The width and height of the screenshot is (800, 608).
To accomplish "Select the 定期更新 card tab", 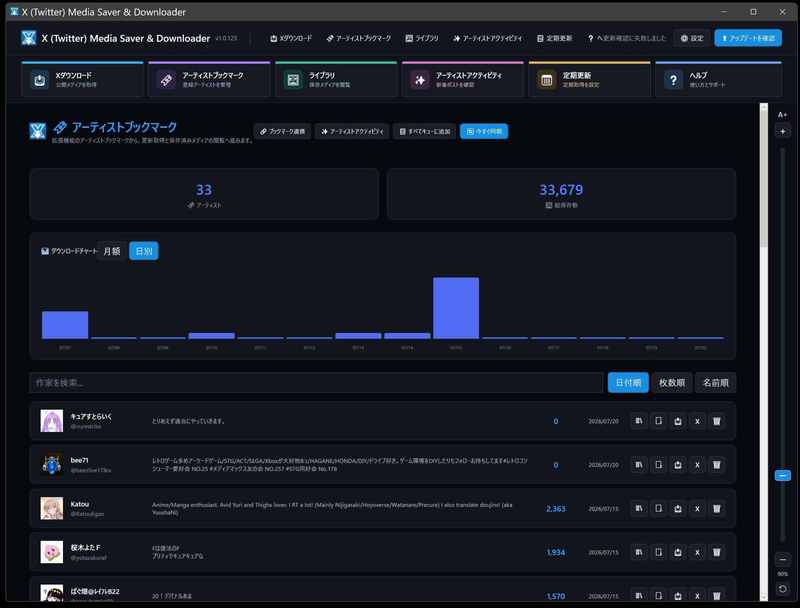I will click(589, 80).
